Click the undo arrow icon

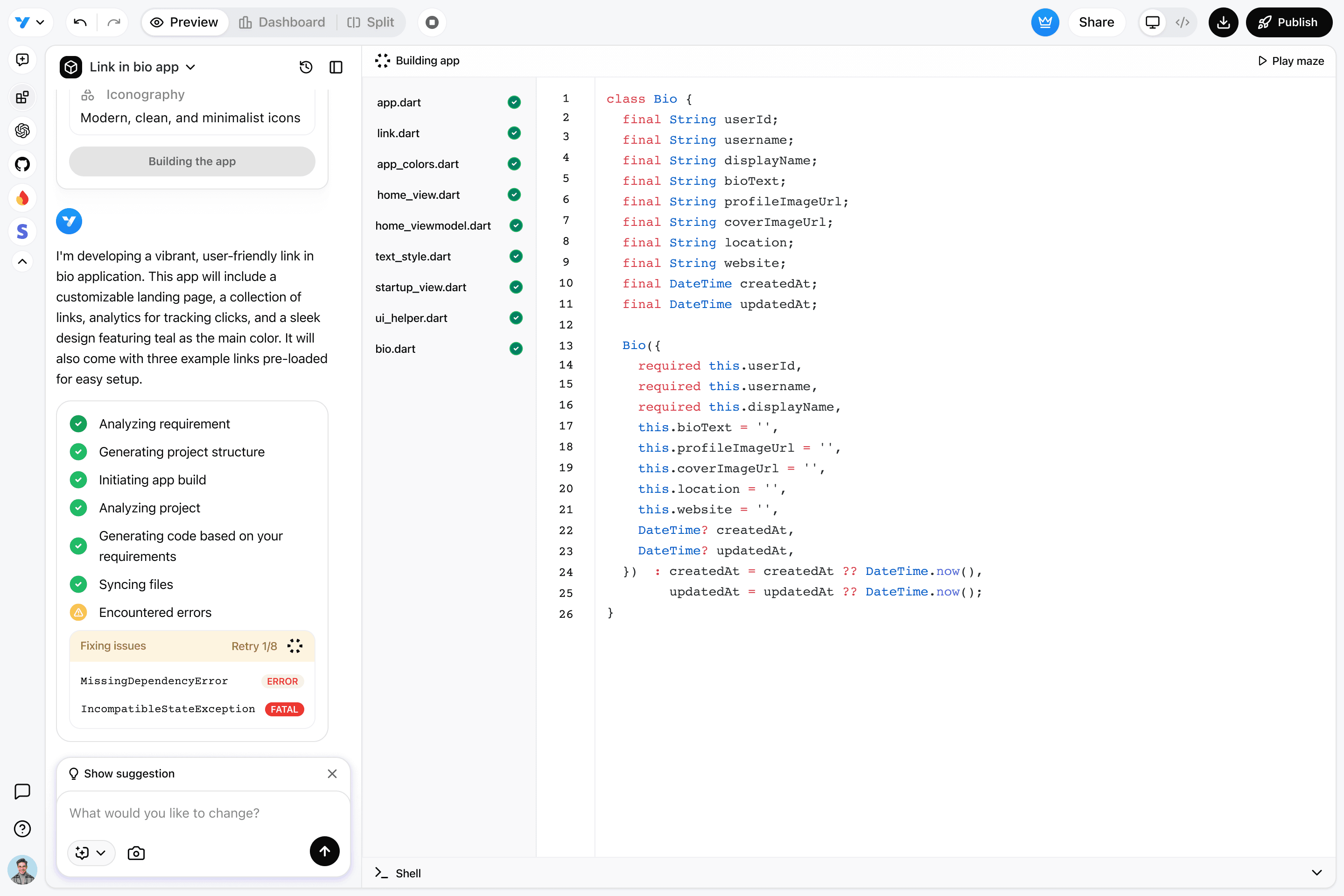[x=80, y=22]
